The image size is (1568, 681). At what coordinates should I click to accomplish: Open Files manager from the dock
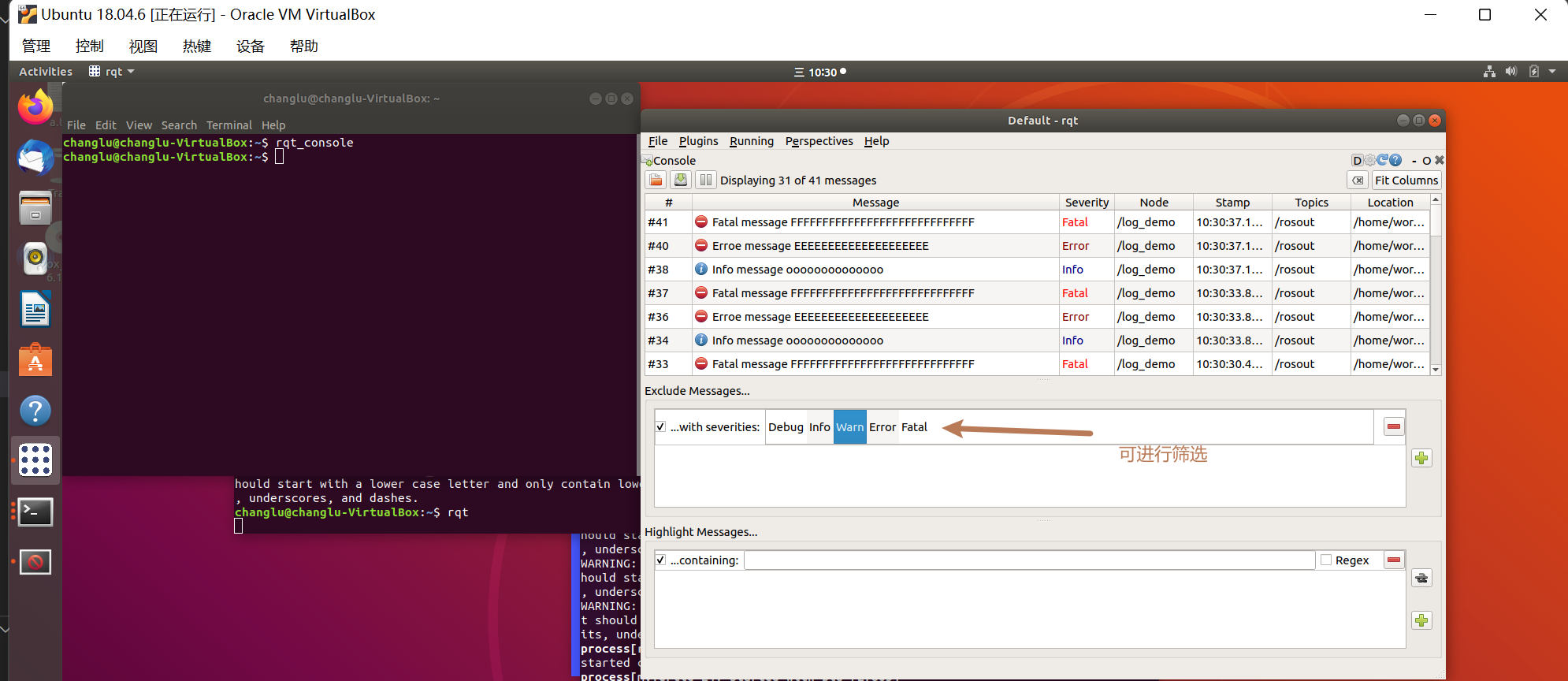tap(35, 208)
